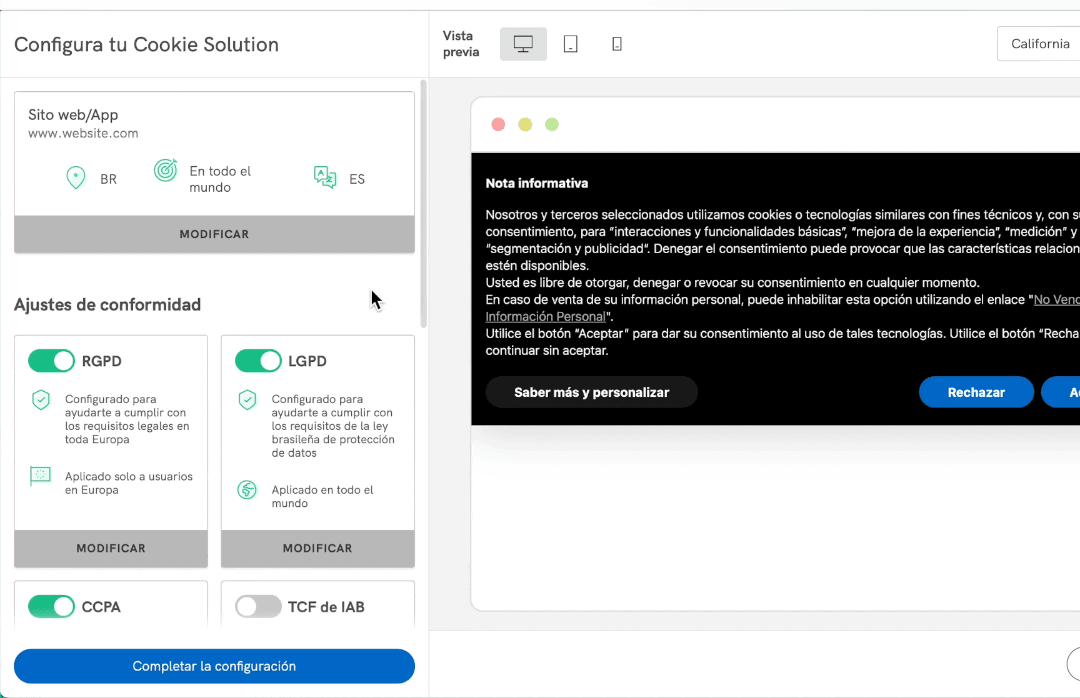Screen dimensions: 1080x698
Task: Switch to tablet preview icon
Action: pos(570,44)
